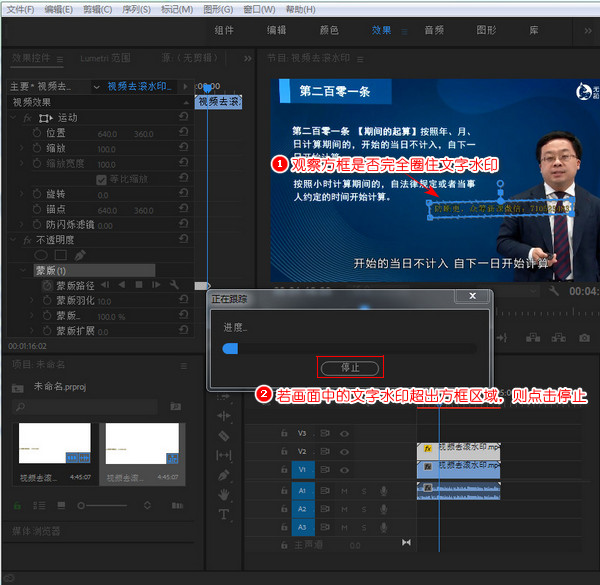Stop mask tracking square button
Viewport: 600px width, 585px height.
[139, 285]
